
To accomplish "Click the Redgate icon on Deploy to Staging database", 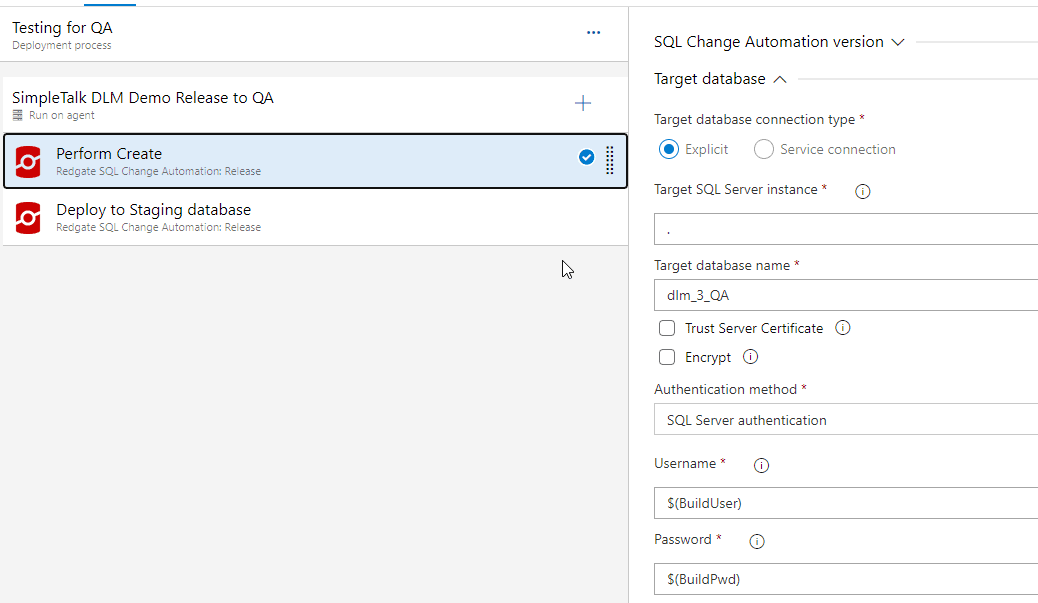I will (28, 217).
